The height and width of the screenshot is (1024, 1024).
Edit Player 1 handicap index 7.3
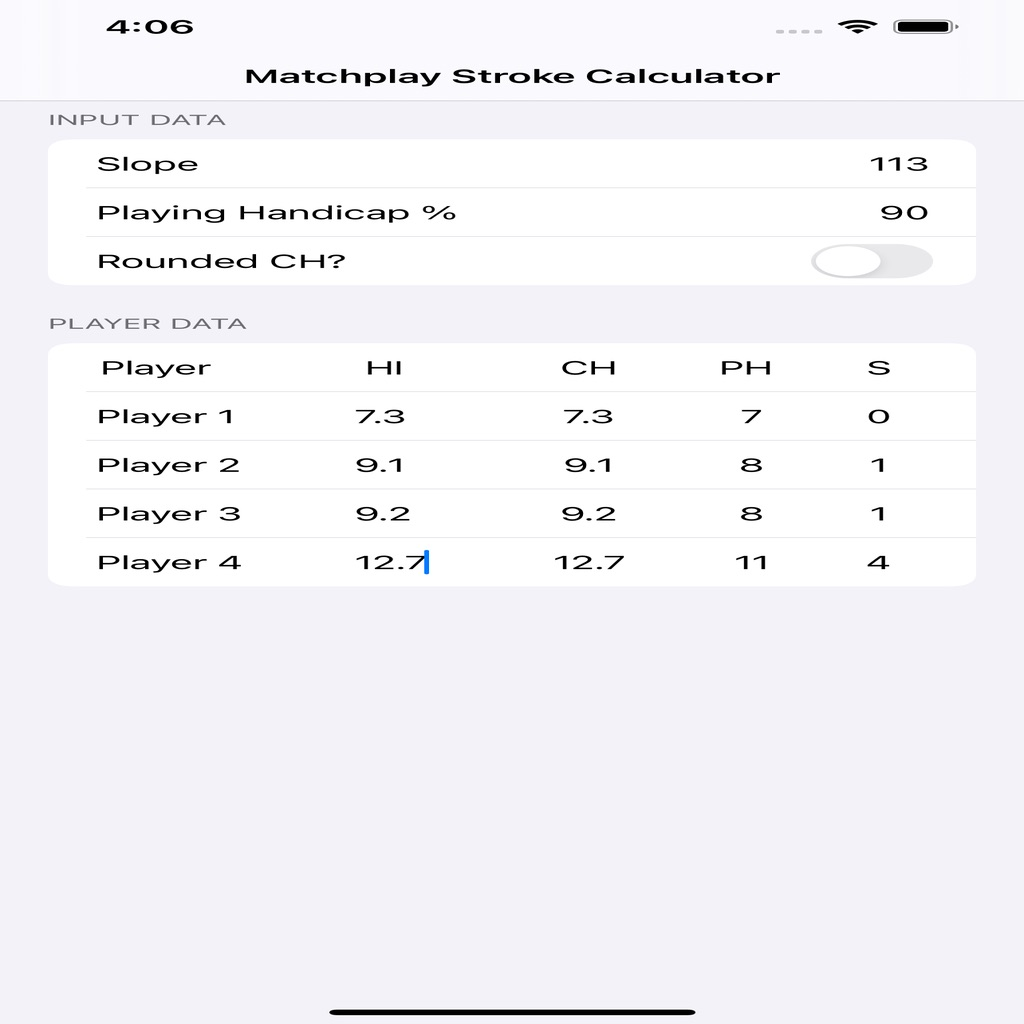coord(380,417)
